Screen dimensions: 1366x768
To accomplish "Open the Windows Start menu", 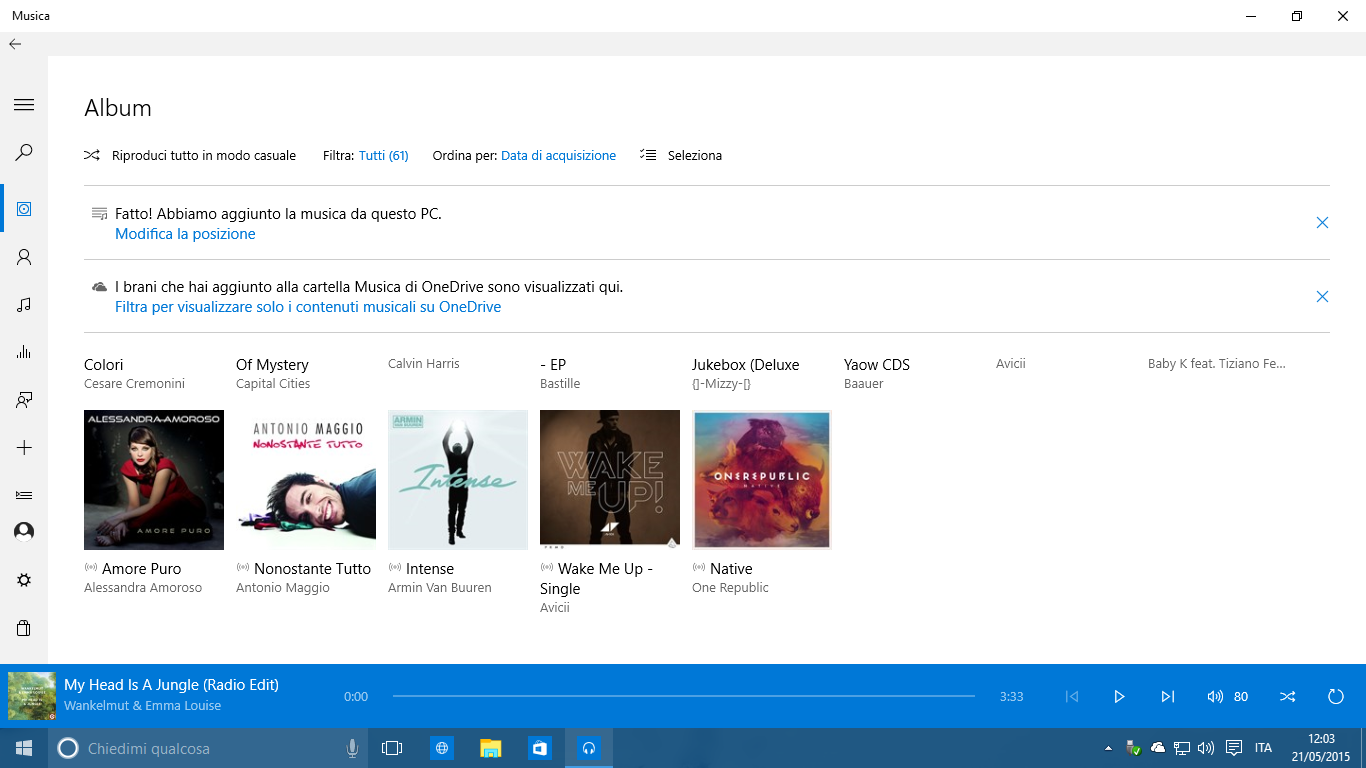I will click(24, 748).
